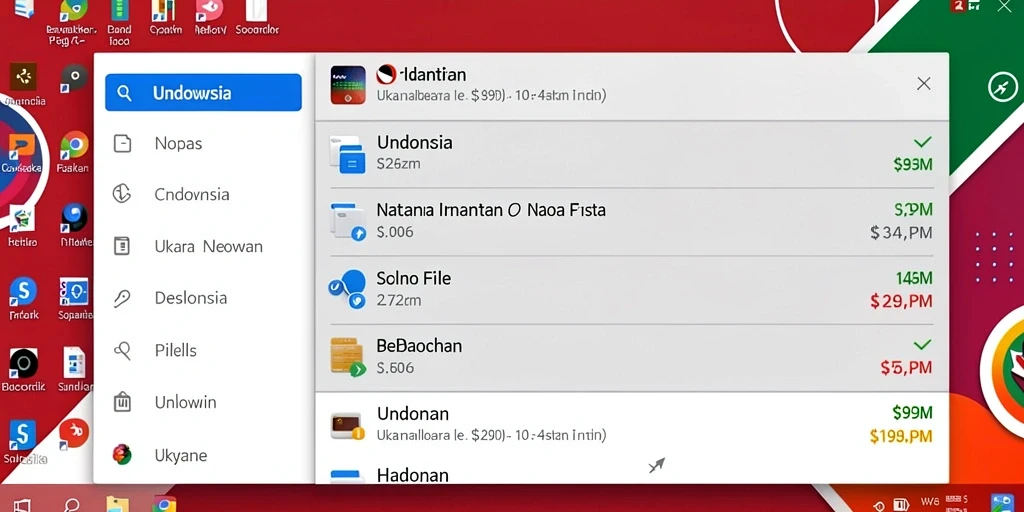1024x512 pixels.
Task: Click the Unlowin trash bin icon
Action: point(122,402)
